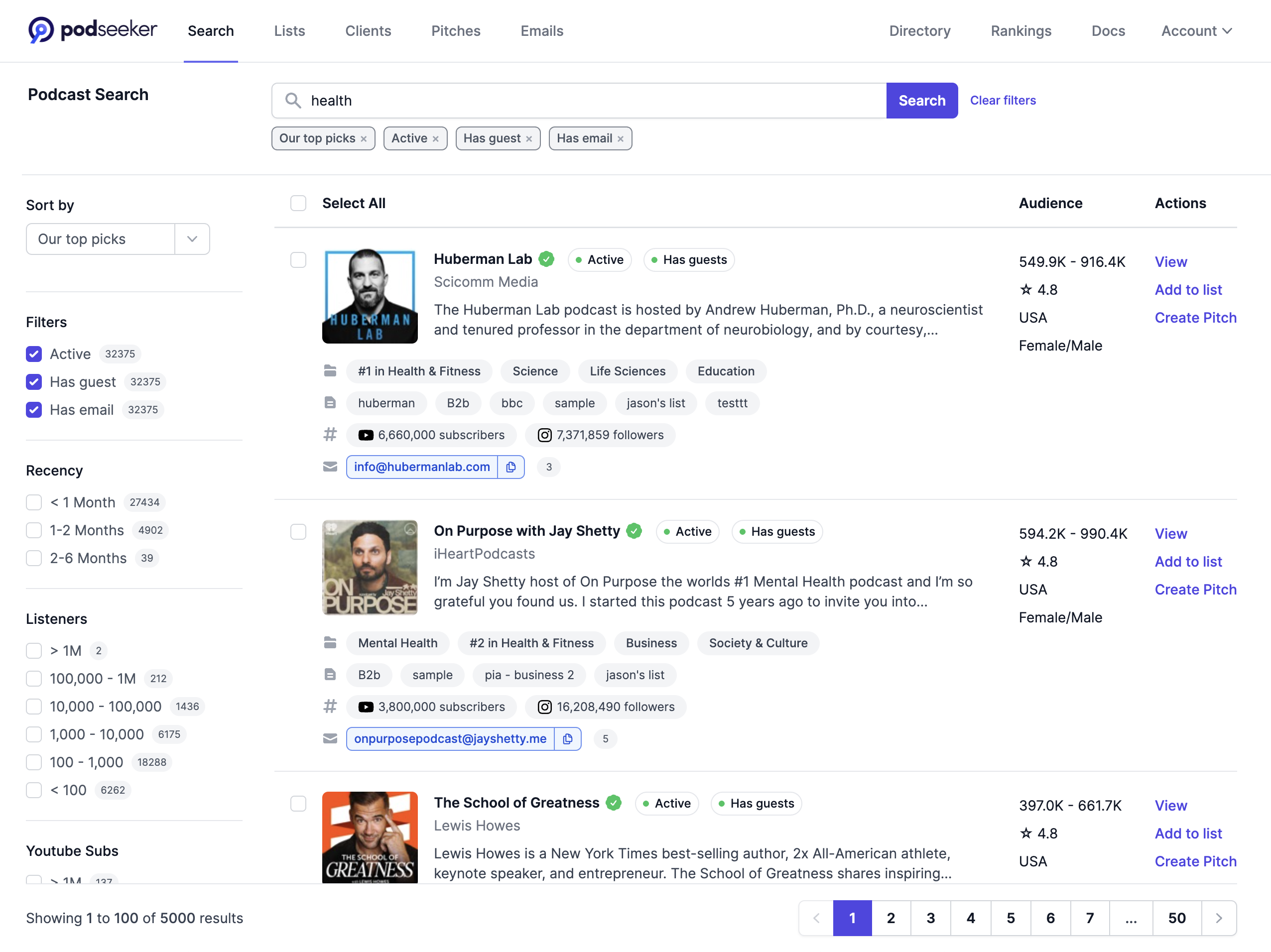The image size is (1271, 952).
Task: Click On Purpose lists document icon
Action: coord(330,675)
